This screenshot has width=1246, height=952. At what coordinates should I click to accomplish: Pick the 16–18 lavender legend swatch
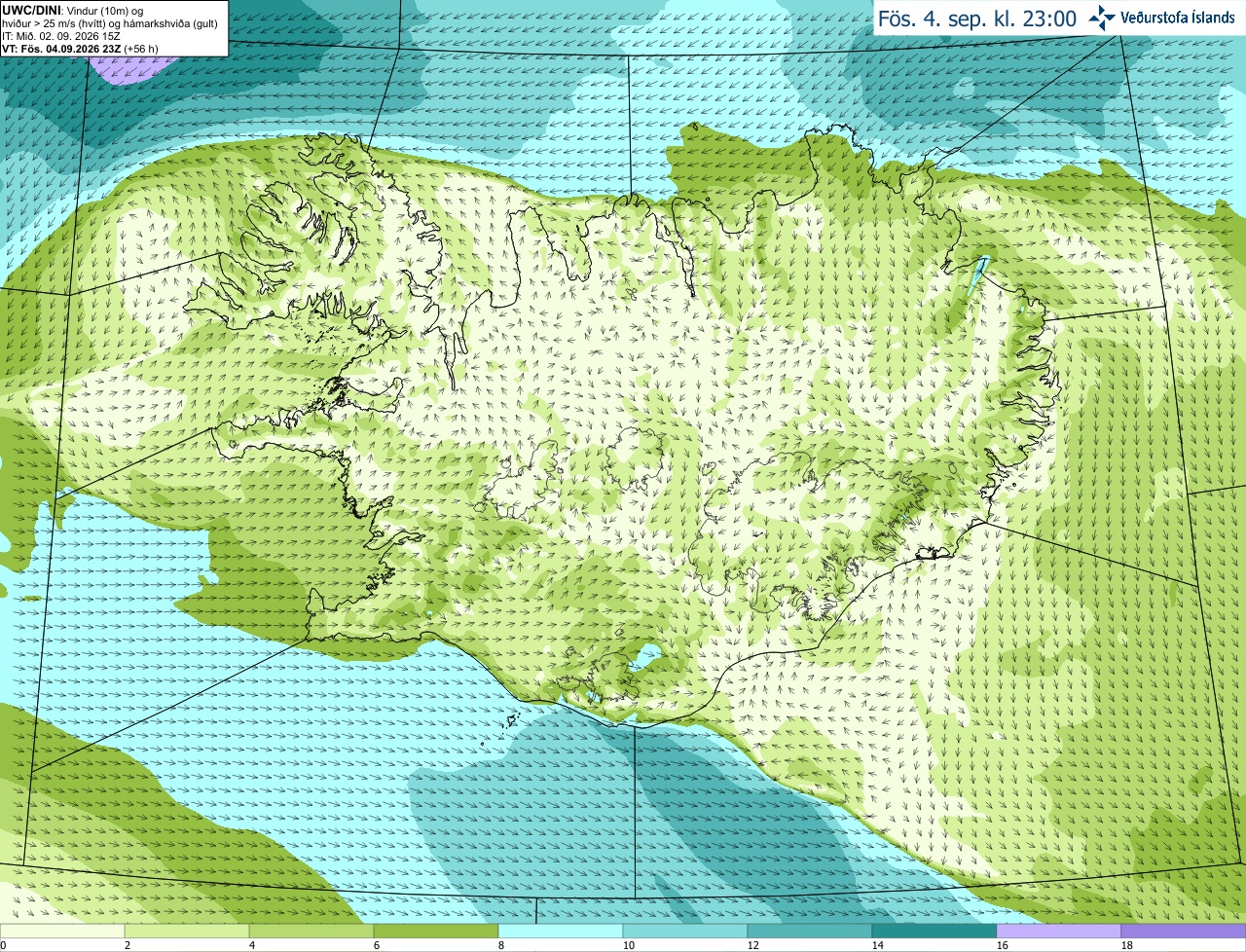1060,932
